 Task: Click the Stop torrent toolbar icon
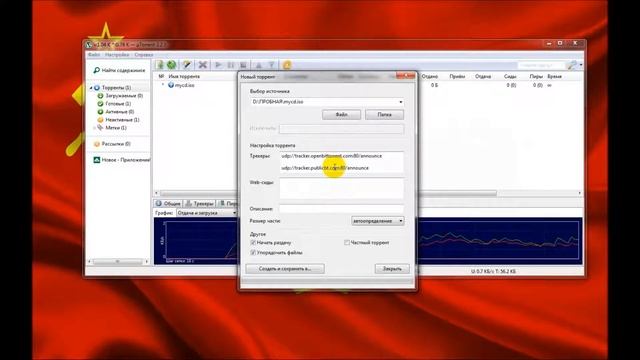point(243,65)
